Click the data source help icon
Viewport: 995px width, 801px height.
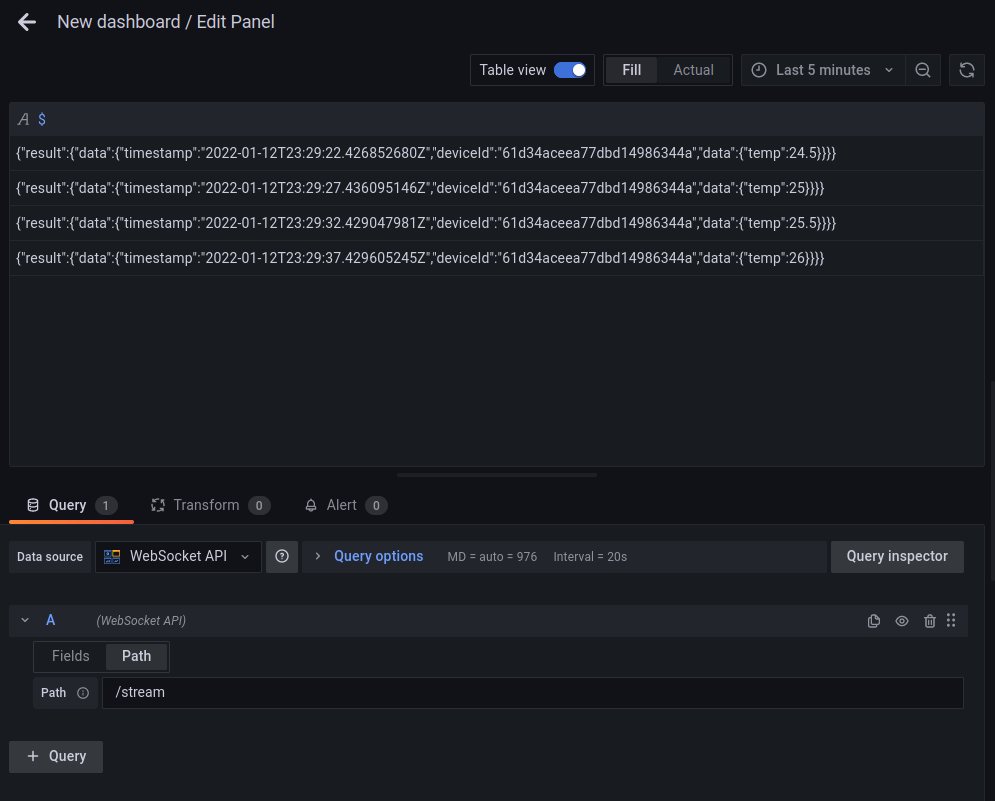coord(282,557)
